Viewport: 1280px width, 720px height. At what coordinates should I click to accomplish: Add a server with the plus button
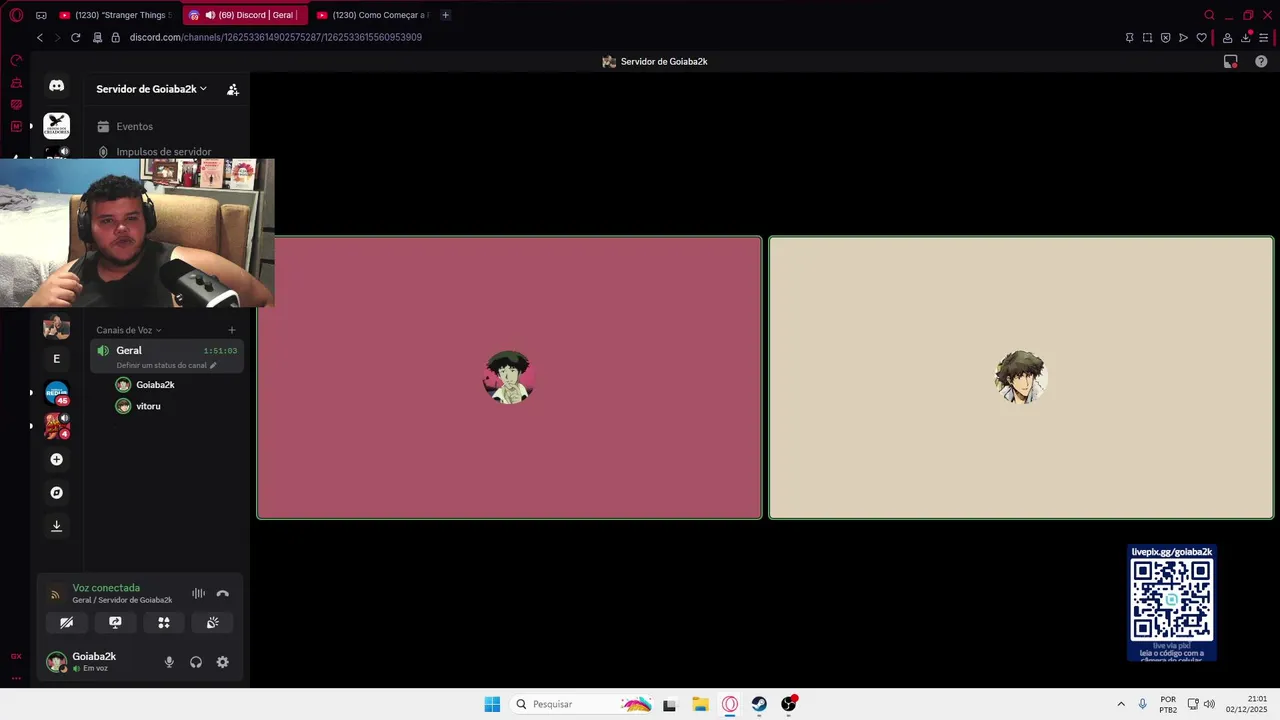pos(57,460)
